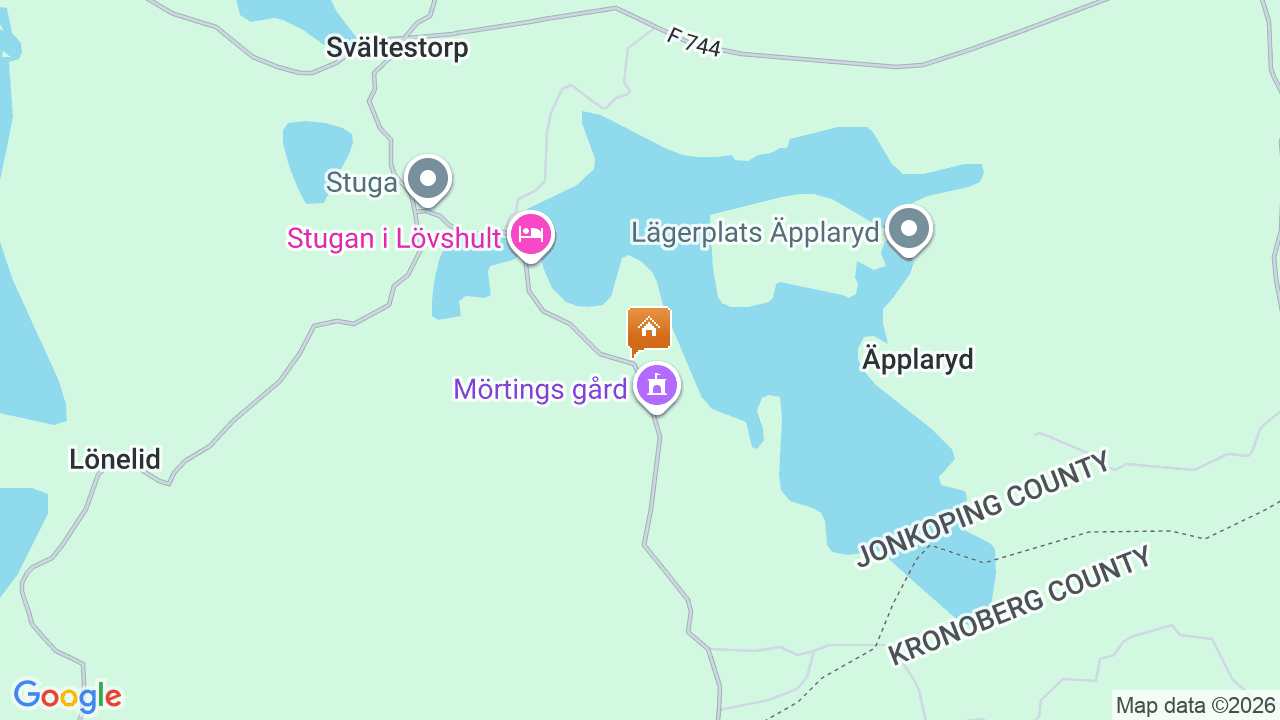Click the Google logo

coord(67,697)
